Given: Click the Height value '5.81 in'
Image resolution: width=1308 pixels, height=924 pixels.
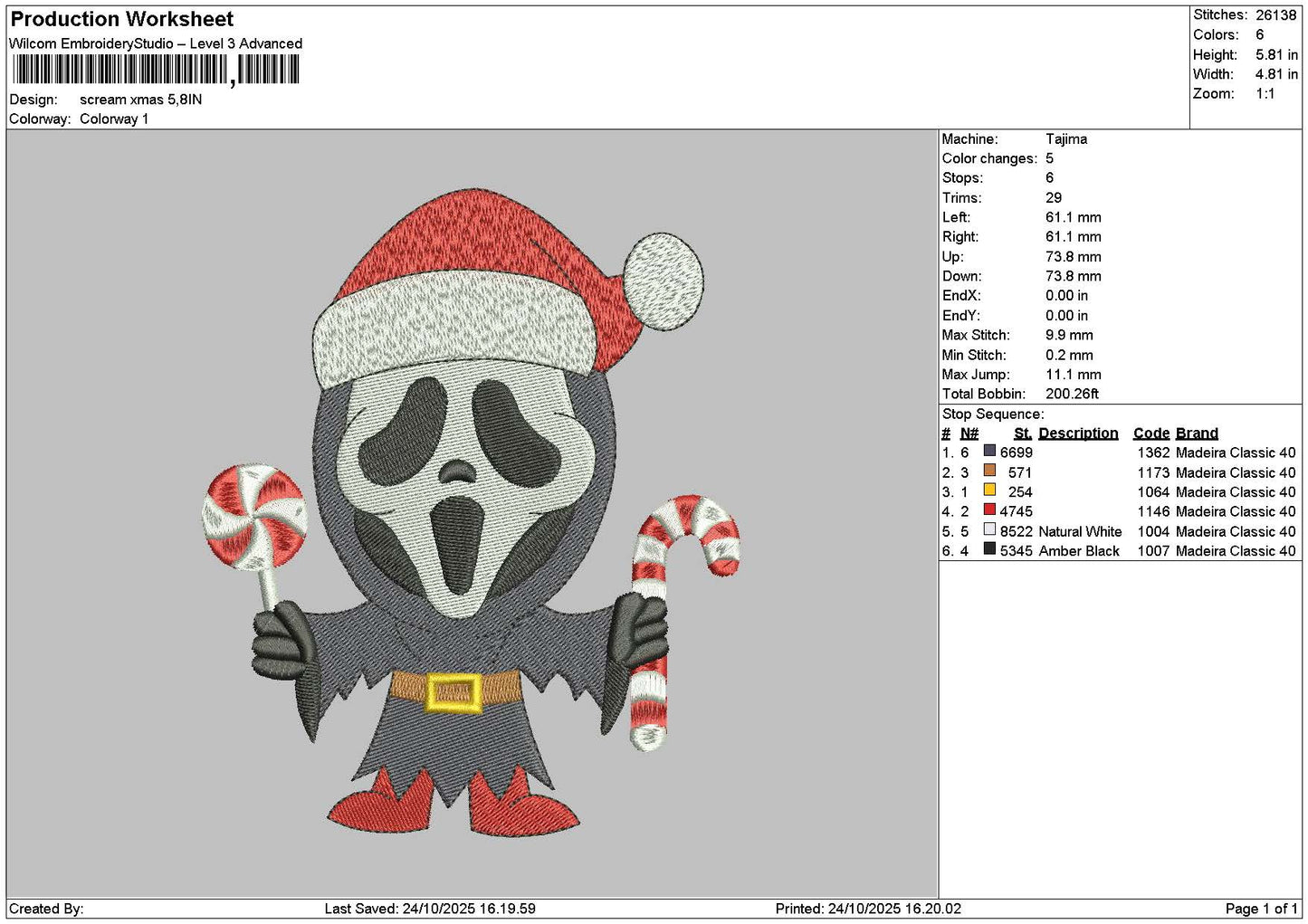Looking at the screenshot, I should (x=1276, y=54).
